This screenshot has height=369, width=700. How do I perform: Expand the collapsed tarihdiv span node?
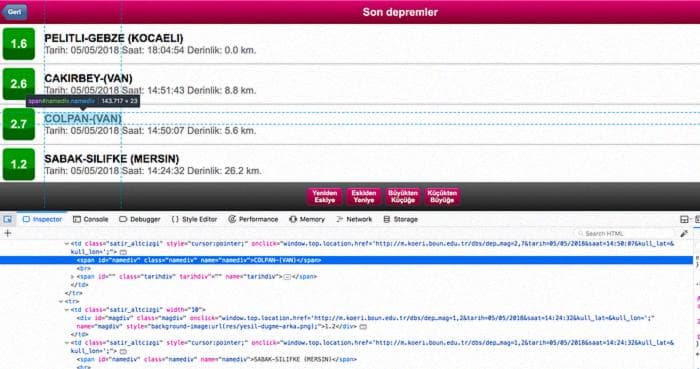click(x=72, y=277)
